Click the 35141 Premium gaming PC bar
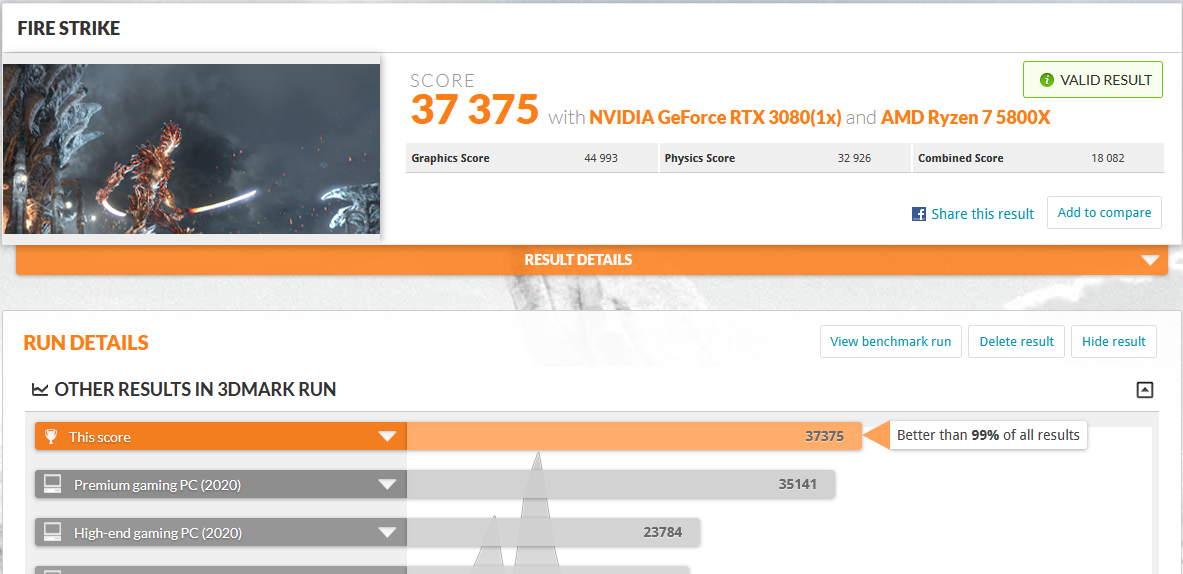Viewport: 1183px width, 574px height. [x=620, y=484]
